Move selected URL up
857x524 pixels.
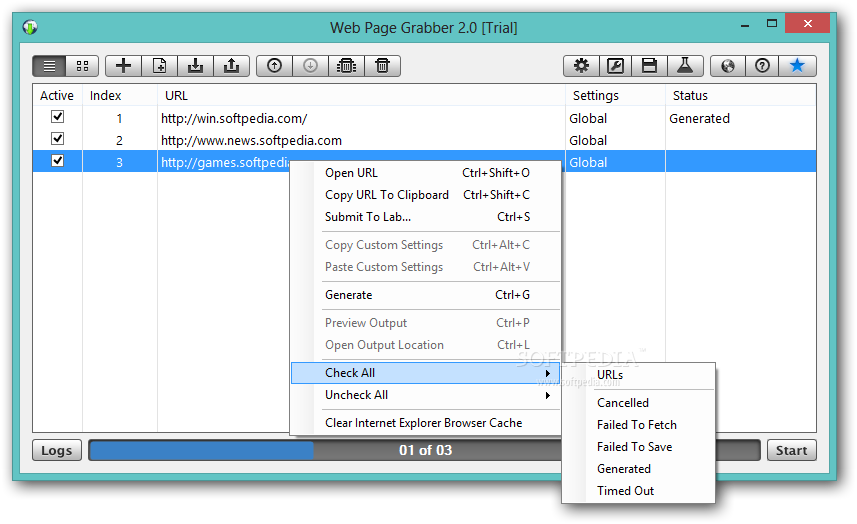[274, 66]
